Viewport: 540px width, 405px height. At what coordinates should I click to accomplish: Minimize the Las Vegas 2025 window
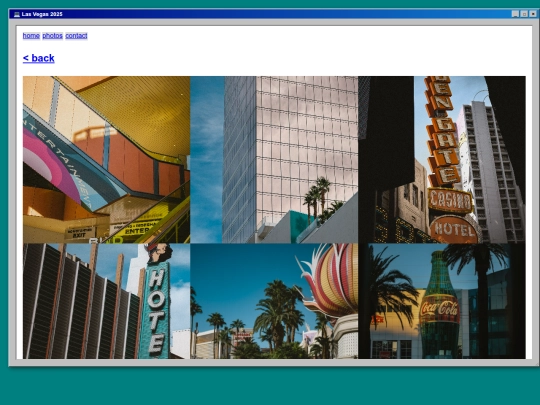[x=515, y=14]
